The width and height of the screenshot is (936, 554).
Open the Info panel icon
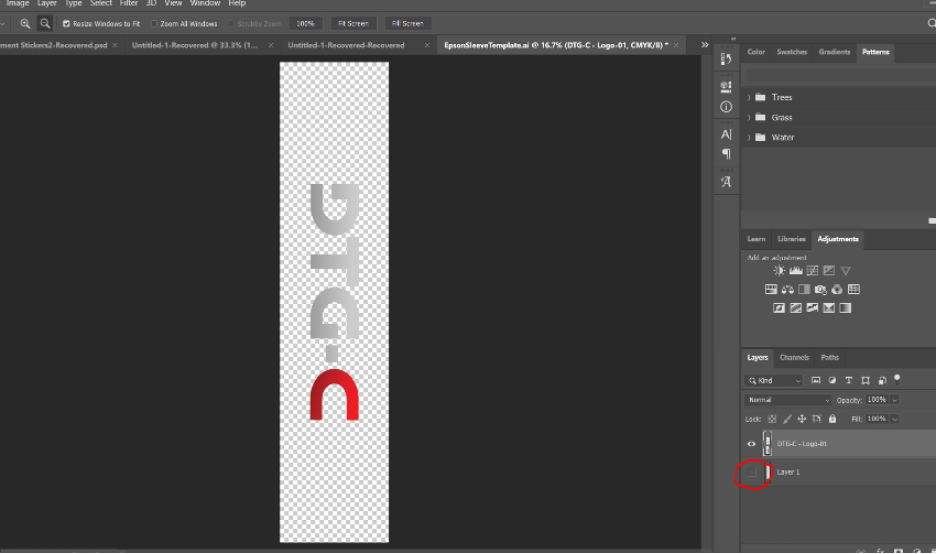[x=726, y=107]
